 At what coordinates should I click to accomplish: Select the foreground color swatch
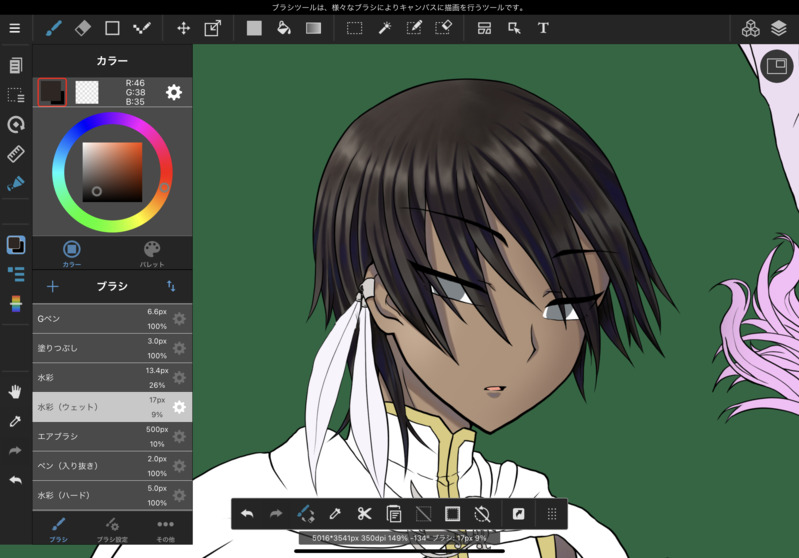coord(52,92)
